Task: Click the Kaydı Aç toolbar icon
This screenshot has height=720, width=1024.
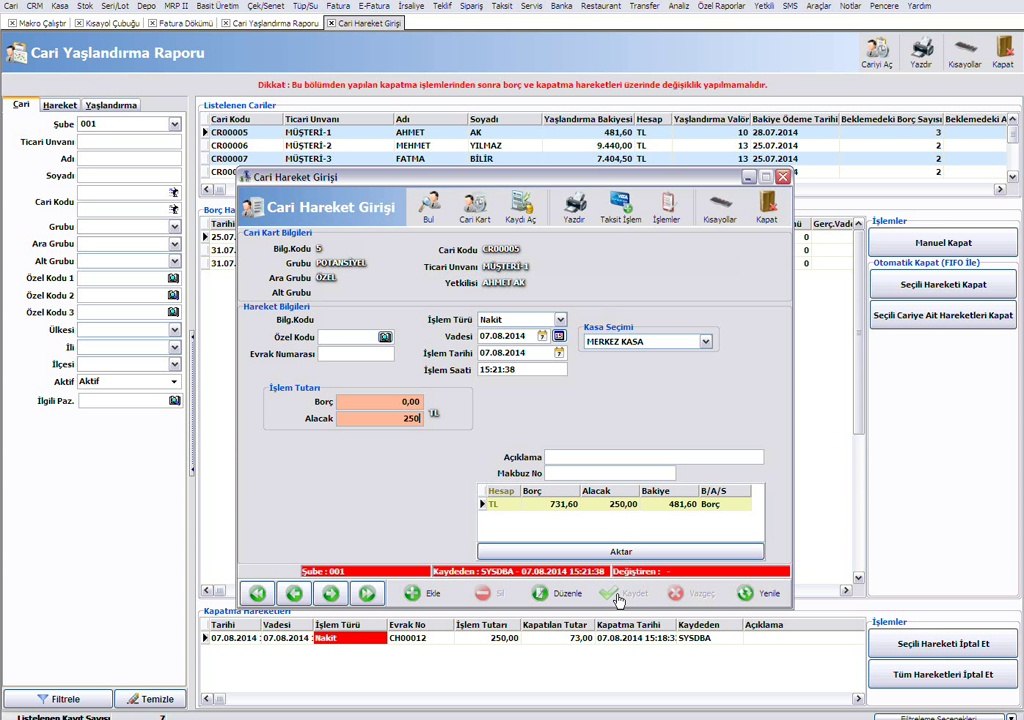Action: pyautogui.click(x=520, y=206)
